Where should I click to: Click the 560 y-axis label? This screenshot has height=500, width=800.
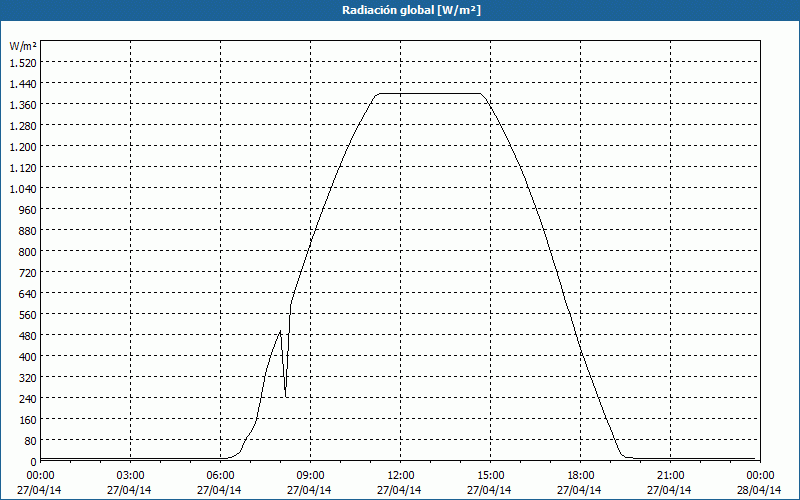(29, 315)
